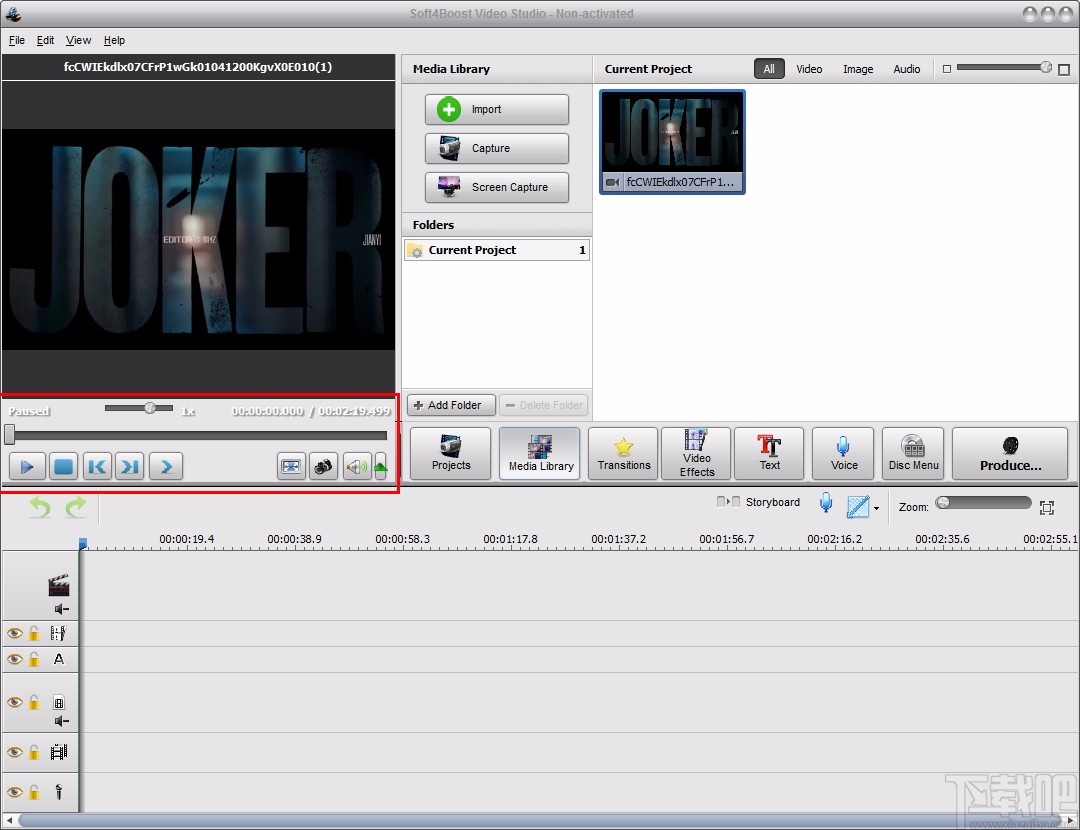Click the Import button
This screenshot has width=1080, height=830.
(496, 109)
